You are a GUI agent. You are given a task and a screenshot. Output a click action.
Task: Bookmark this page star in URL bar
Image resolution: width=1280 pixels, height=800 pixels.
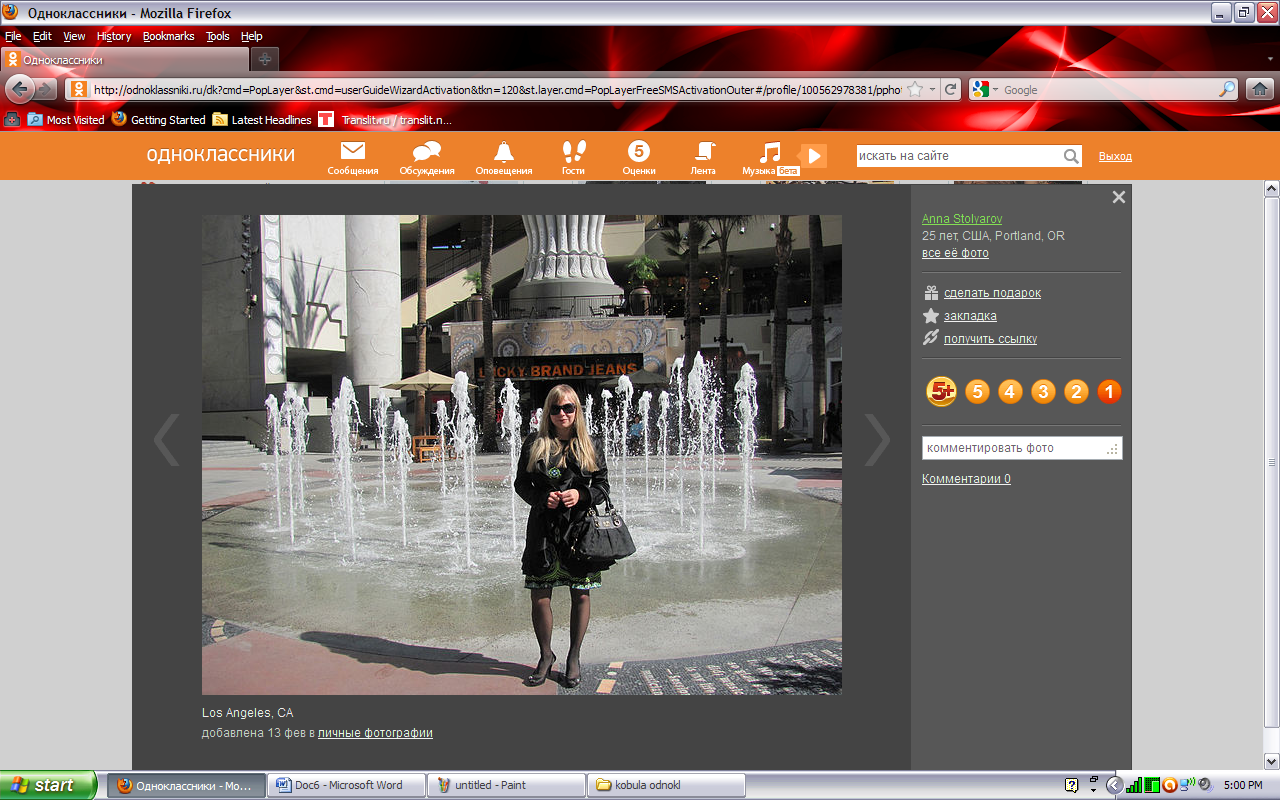pos(914,89)
